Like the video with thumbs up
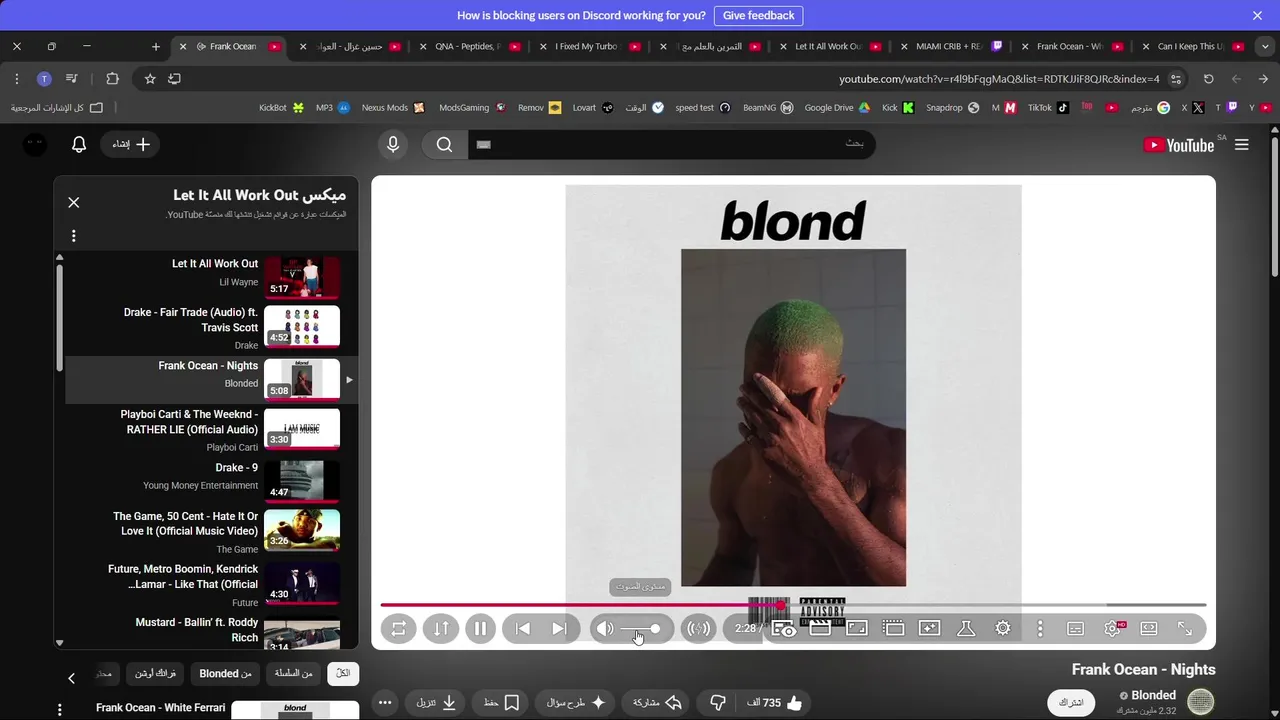The height and width of the screenshot is (720, 1280). 774,703
